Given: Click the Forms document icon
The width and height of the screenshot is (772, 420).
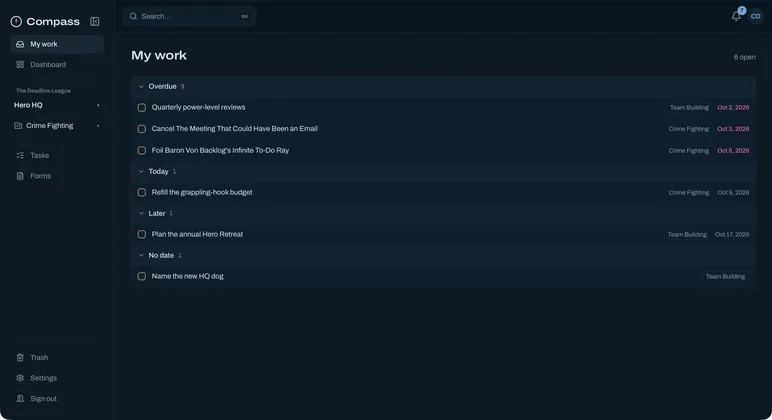Looking at the screenshot, I should (x=20, y=176).
